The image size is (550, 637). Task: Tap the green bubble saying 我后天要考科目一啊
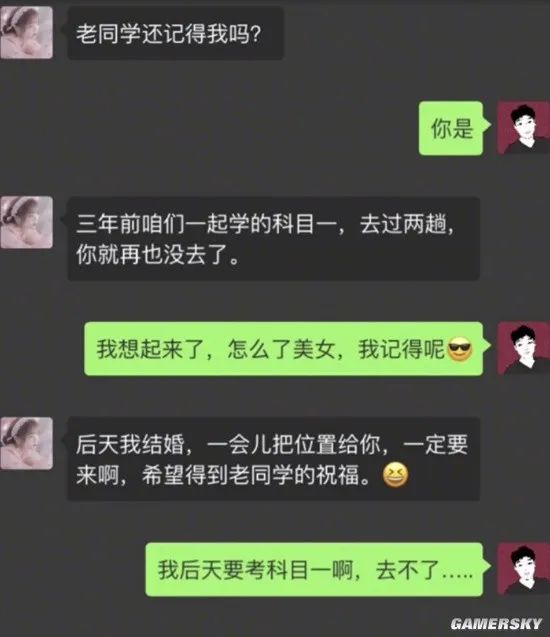pyautogui.click(x=314, y=570)
